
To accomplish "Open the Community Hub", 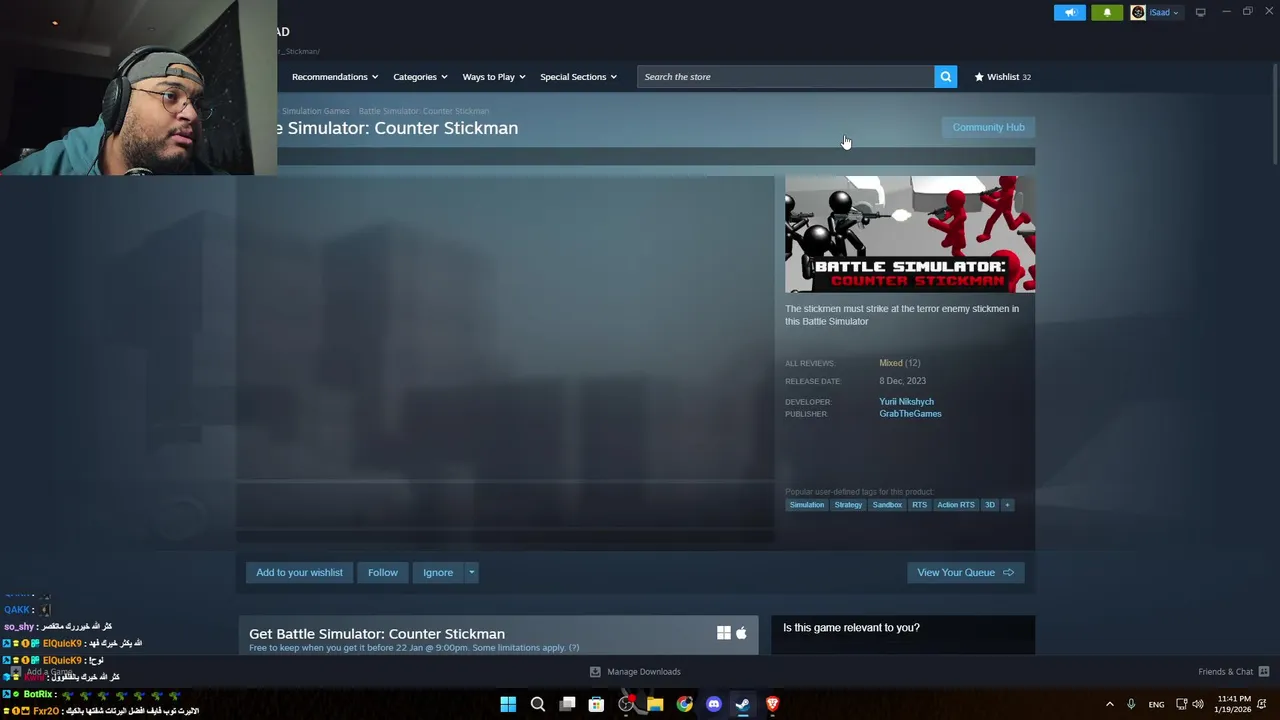I will pos(988,127).
